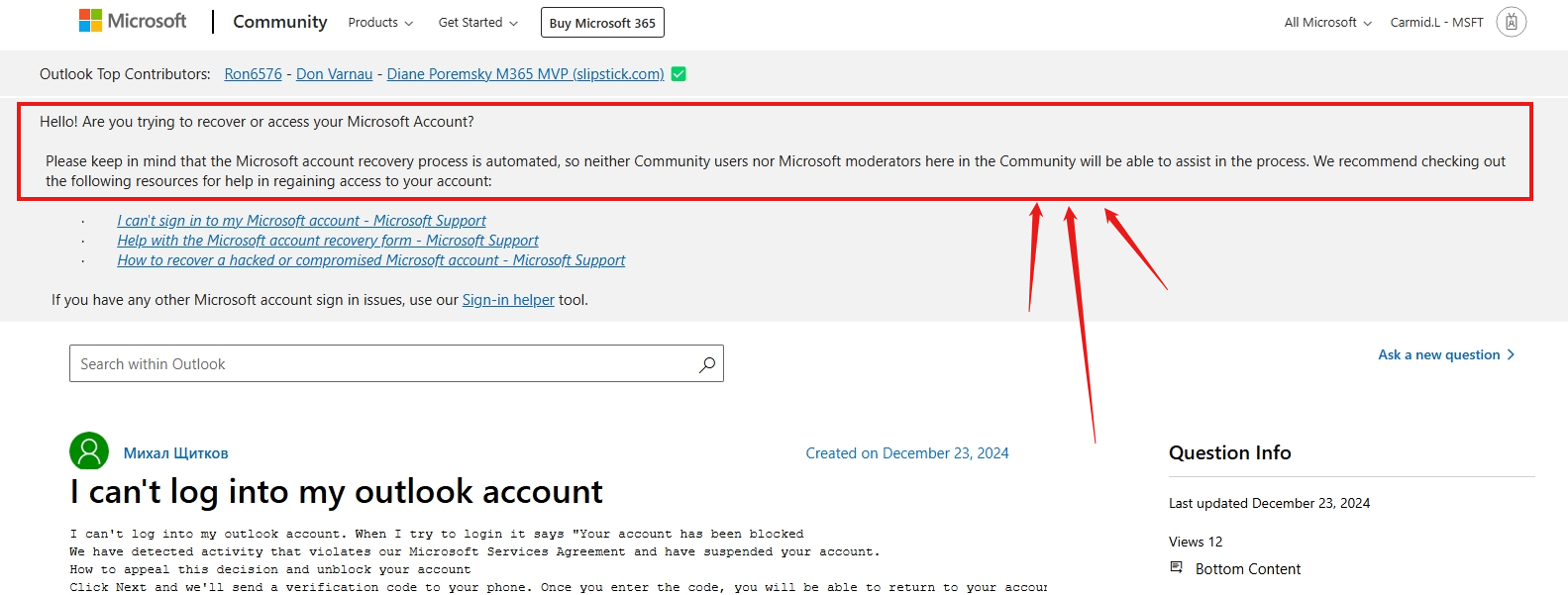The height and width of the screenshot is (595, 1568).
Task: Click the Search within Outlook field
Action: [x=396, y=363]
